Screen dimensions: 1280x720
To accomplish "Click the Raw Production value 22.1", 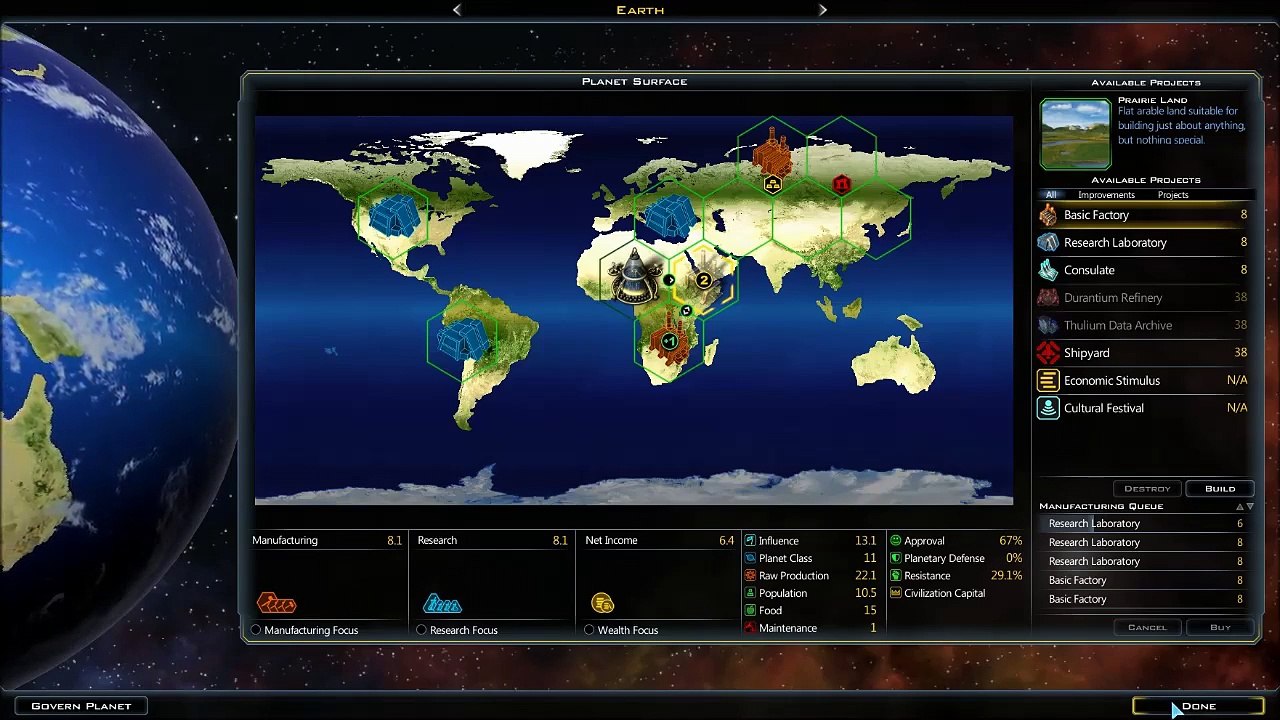I will tap(865, 576).
